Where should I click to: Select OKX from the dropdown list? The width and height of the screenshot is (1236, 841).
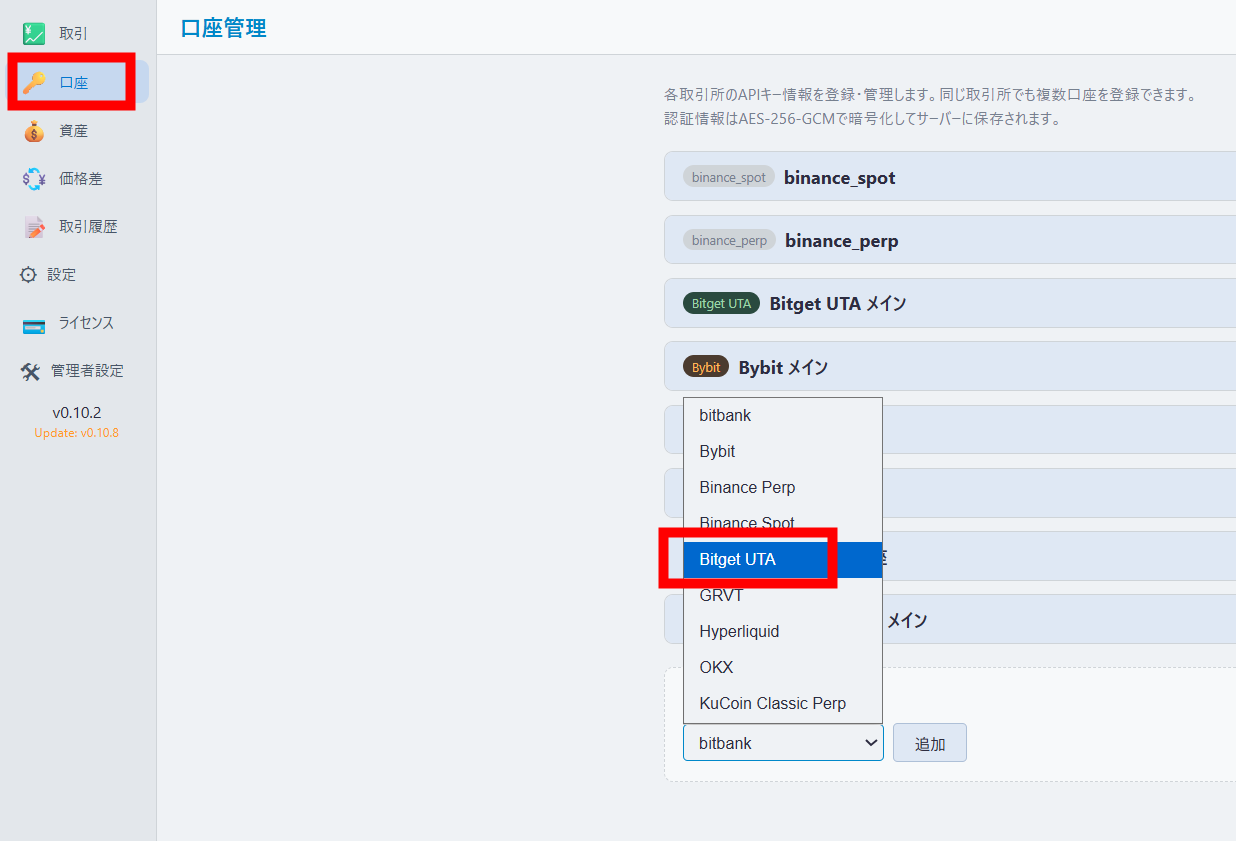tap(716, 668)
